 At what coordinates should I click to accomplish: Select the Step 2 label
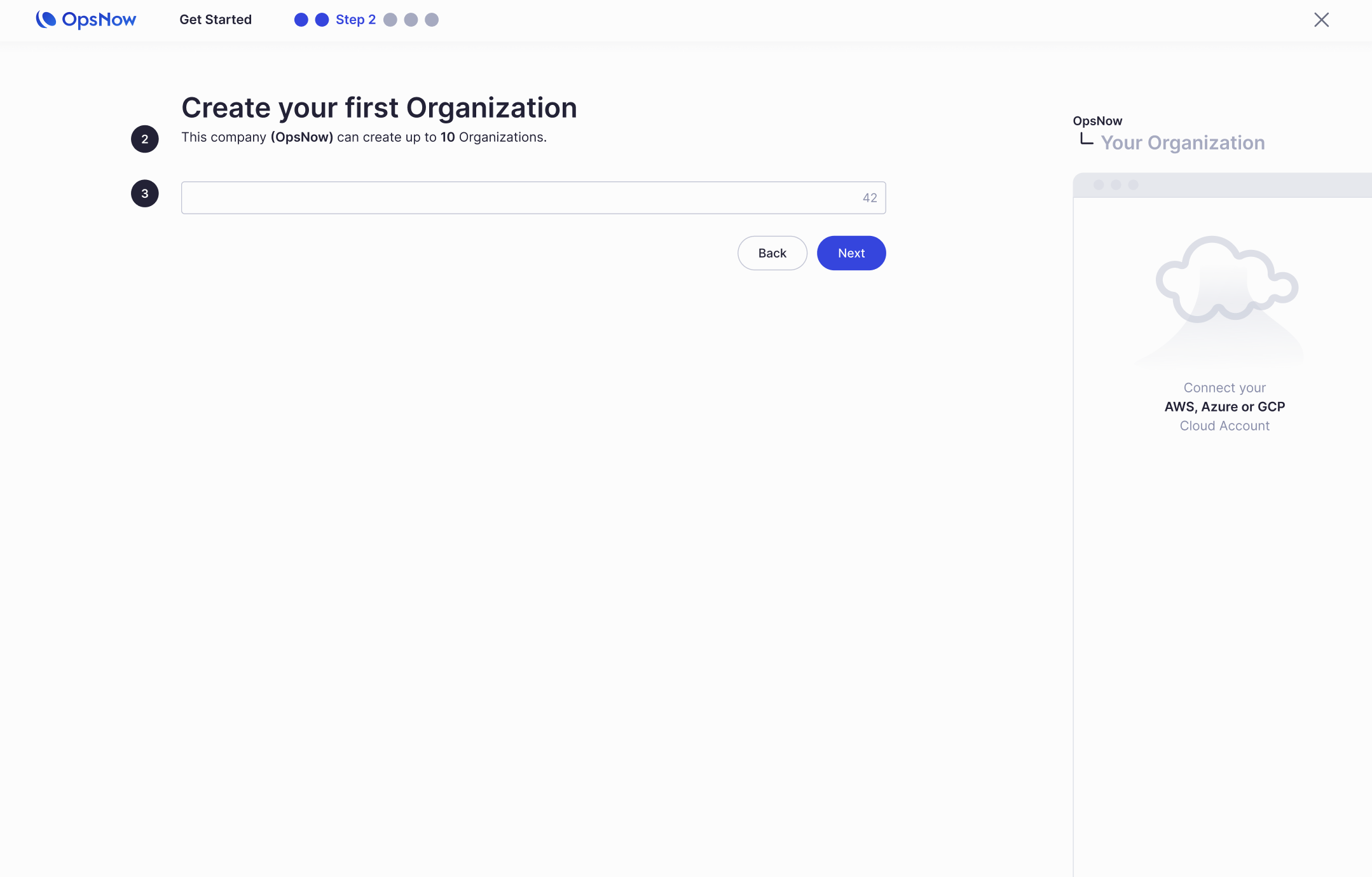(355, 20)
